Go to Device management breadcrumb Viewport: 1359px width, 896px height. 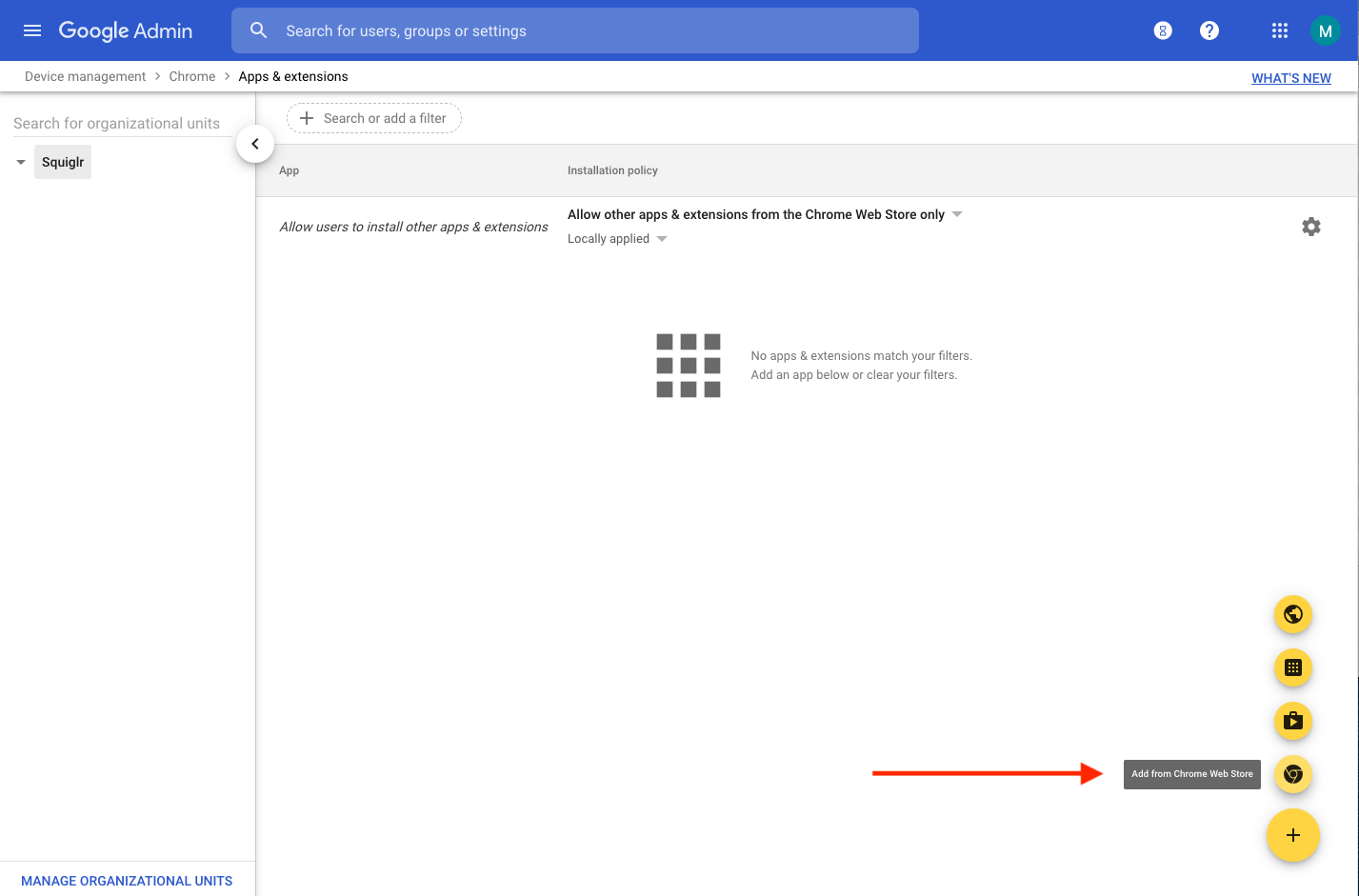86,76
